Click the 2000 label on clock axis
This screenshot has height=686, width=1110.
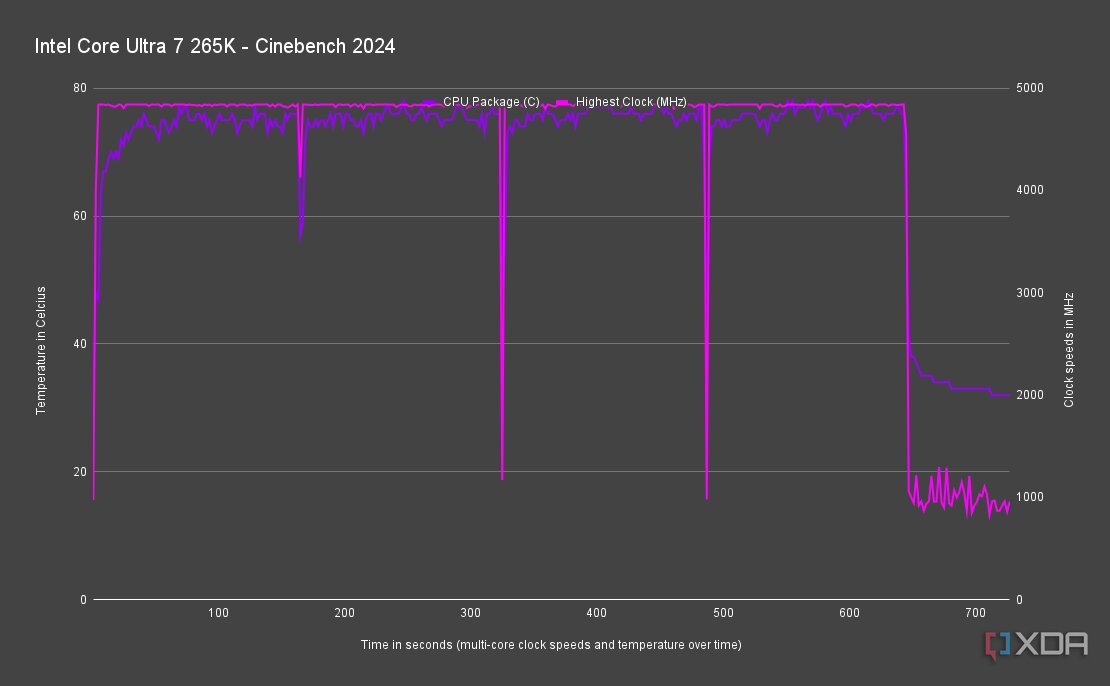click(x=1029, y=394)
